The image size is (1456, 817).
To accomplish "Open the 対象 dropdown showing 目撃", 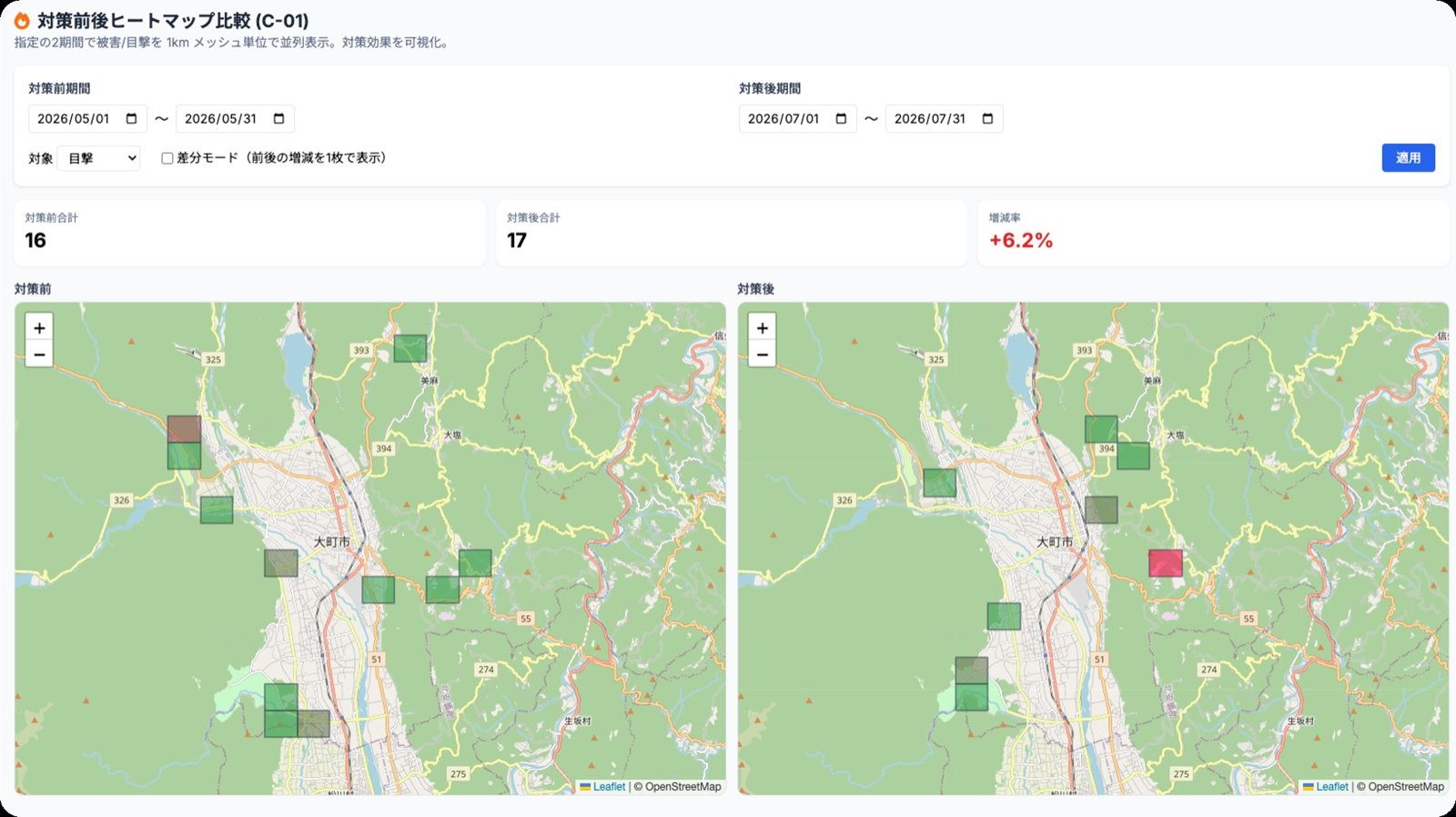I will pos(98,158).
